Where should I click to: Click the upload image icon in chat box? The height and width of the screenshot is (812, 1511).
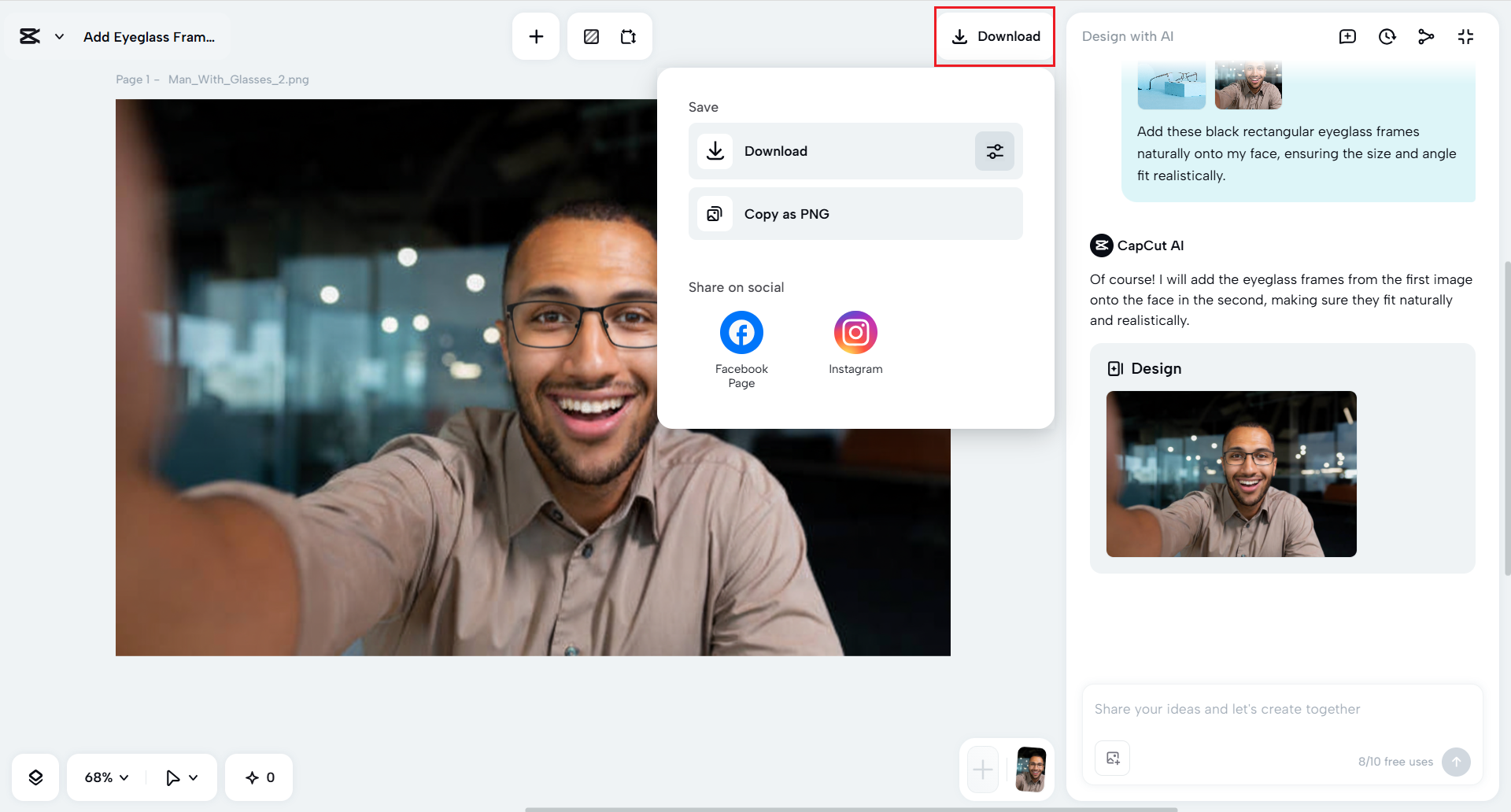[x=1113, y=758]
